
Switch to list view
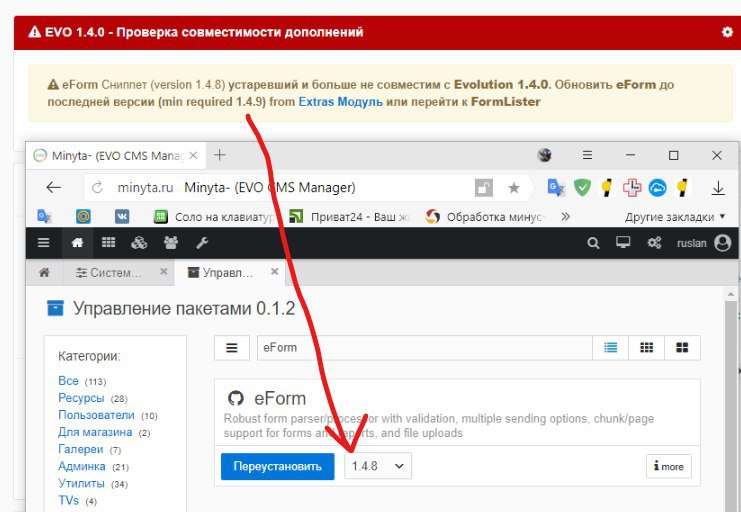tap(611, 347)
